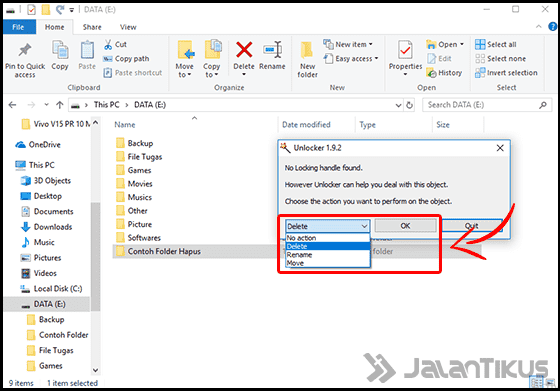Image resolution: width=560 pixels, height=391 pixels.
Task: Sort by the Name column header
Action: [125, 125]
